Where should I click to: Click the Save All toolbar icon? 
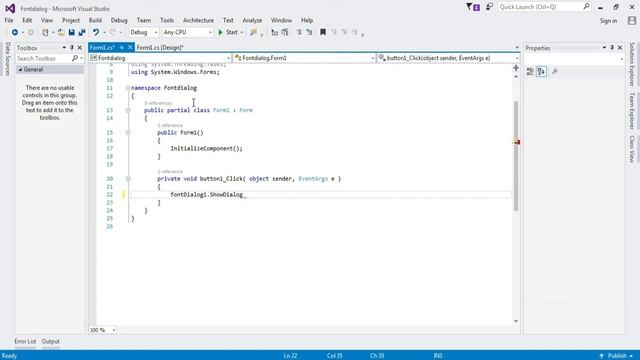click(82, 32)
